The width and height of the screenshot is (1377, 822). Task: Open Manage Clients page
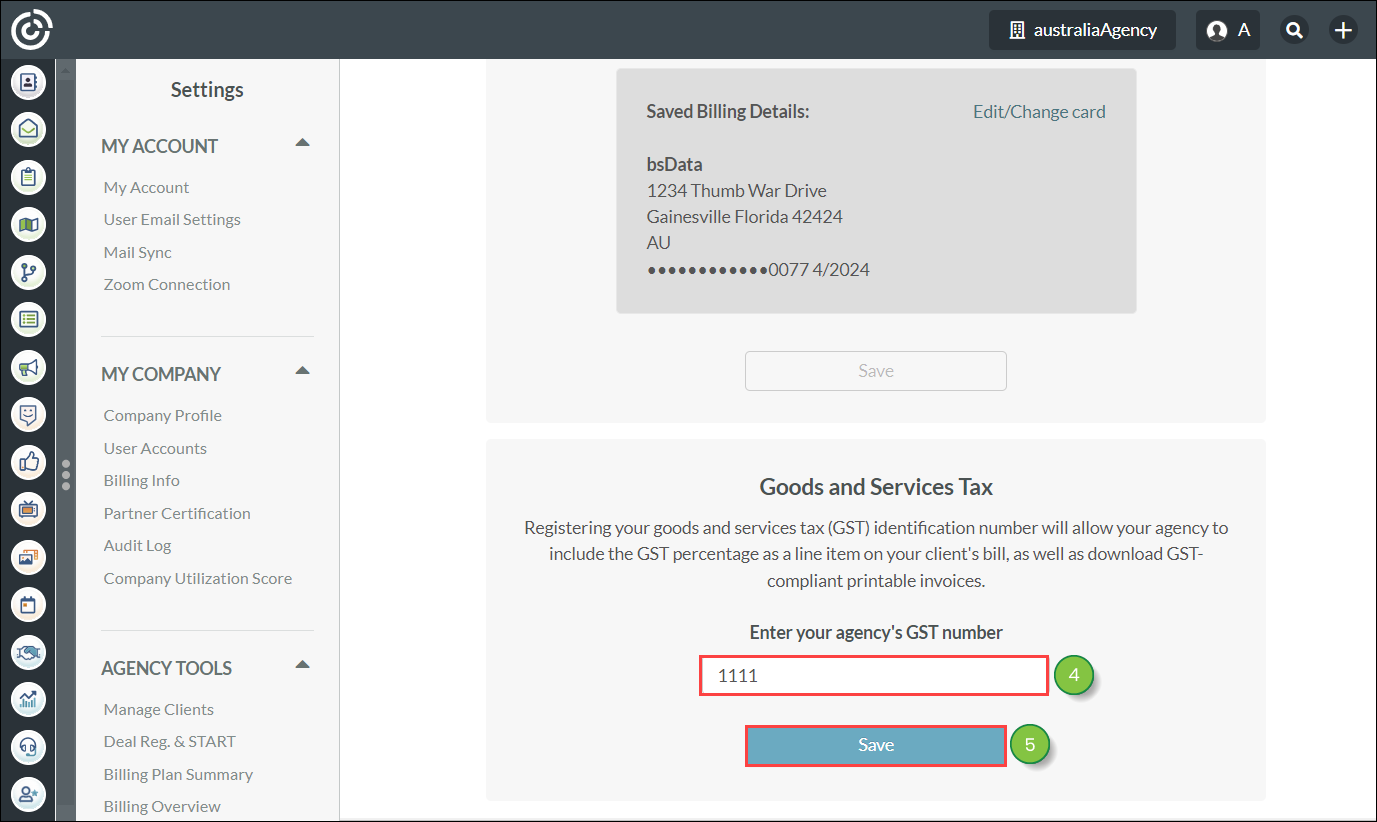159,709
